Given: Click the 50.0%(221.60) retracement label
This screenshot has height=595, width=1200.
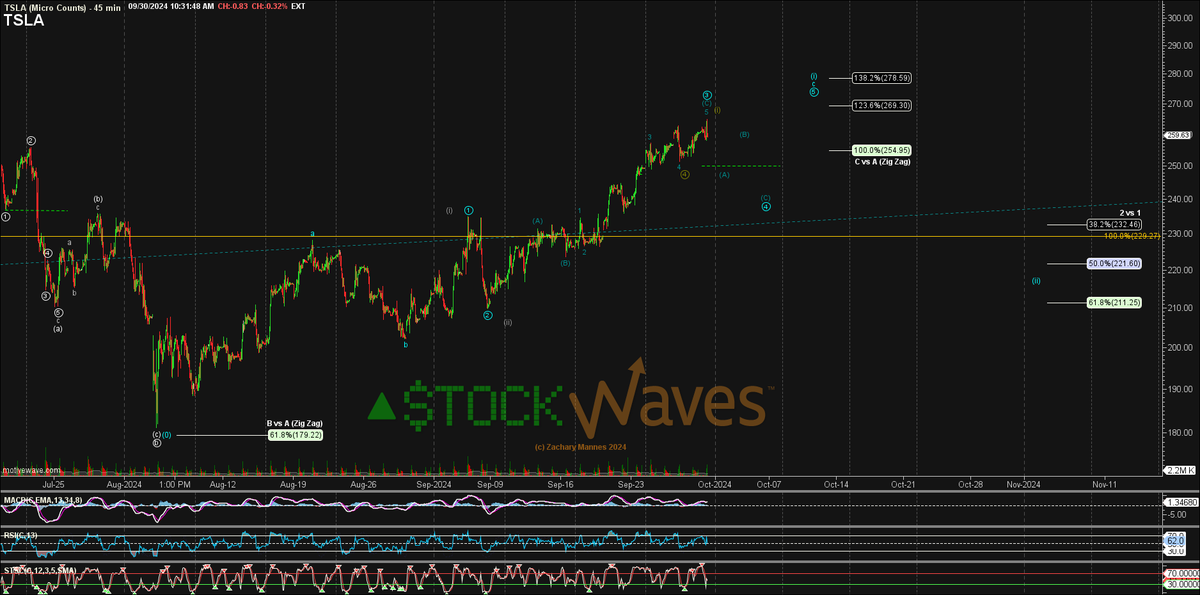Looking at the screenshot, I should (1115, 264).
